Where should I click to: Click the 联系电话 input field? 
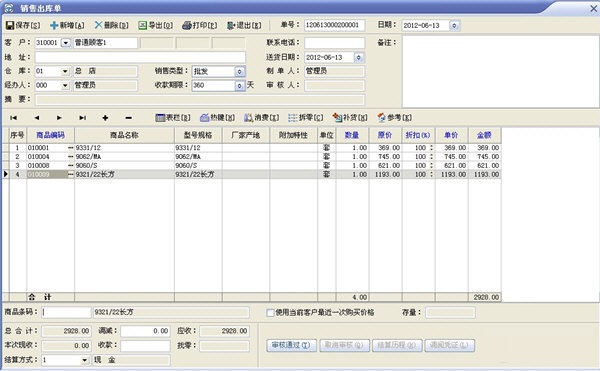pyautogui.click(x=334, y=43)
